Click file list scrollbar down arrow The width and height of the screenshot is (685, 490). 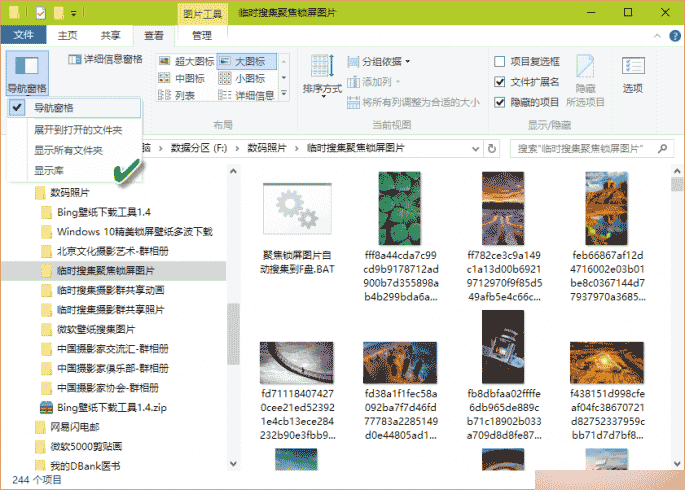point(677,464)
